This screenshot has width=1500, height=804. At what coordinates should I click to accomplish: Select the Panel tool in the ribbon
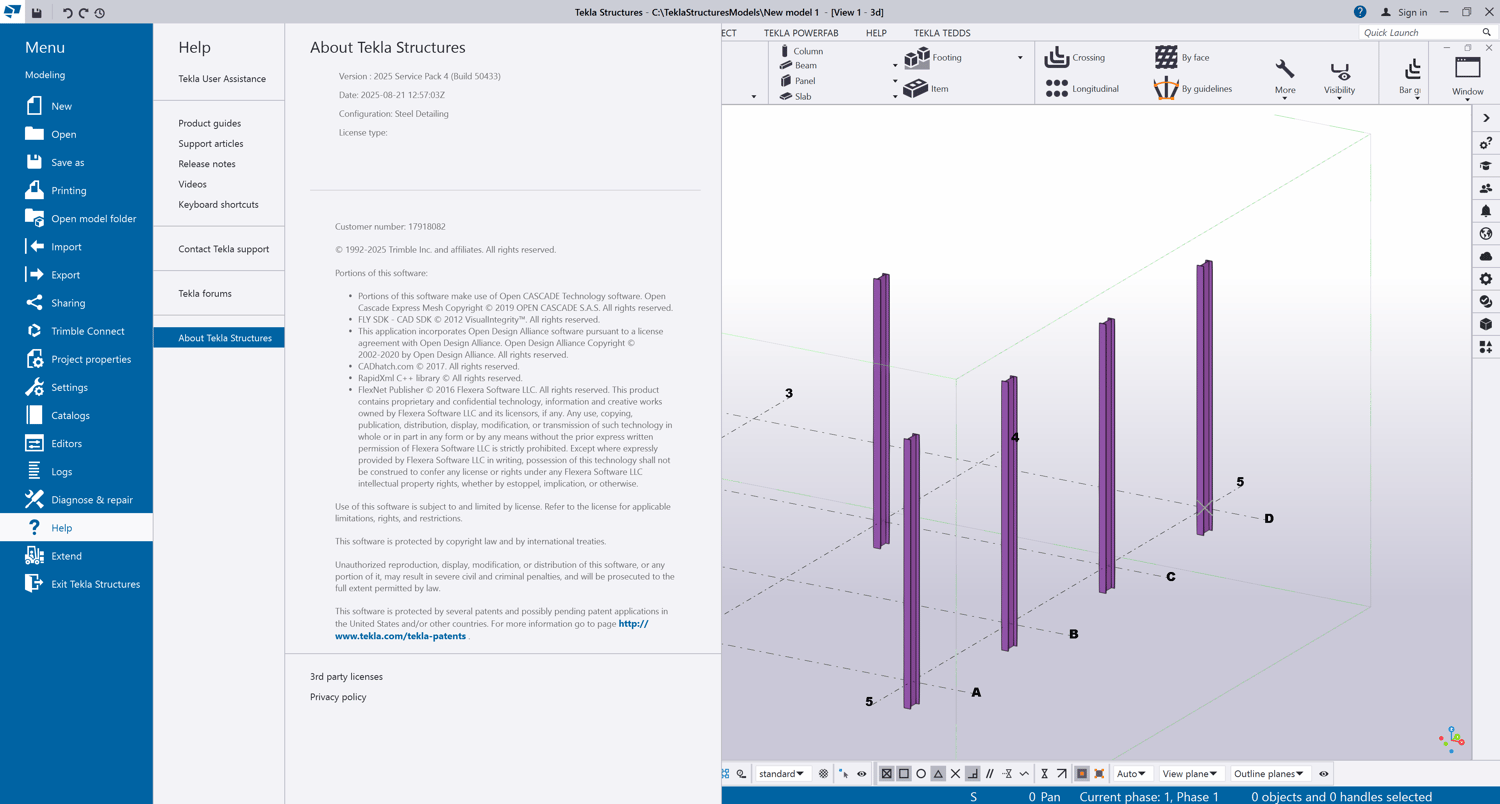[x=797, y=81]
